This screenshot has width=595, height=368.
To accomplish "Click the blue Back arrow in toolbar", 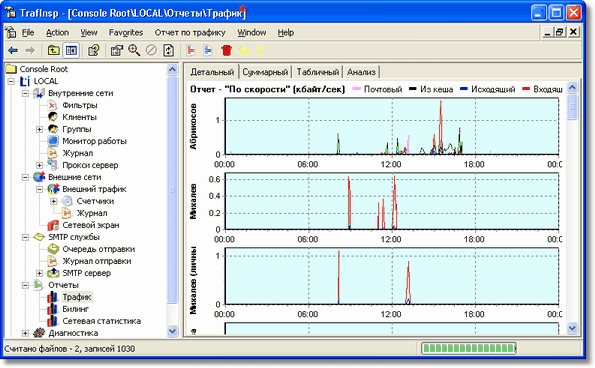I will 13,50.
